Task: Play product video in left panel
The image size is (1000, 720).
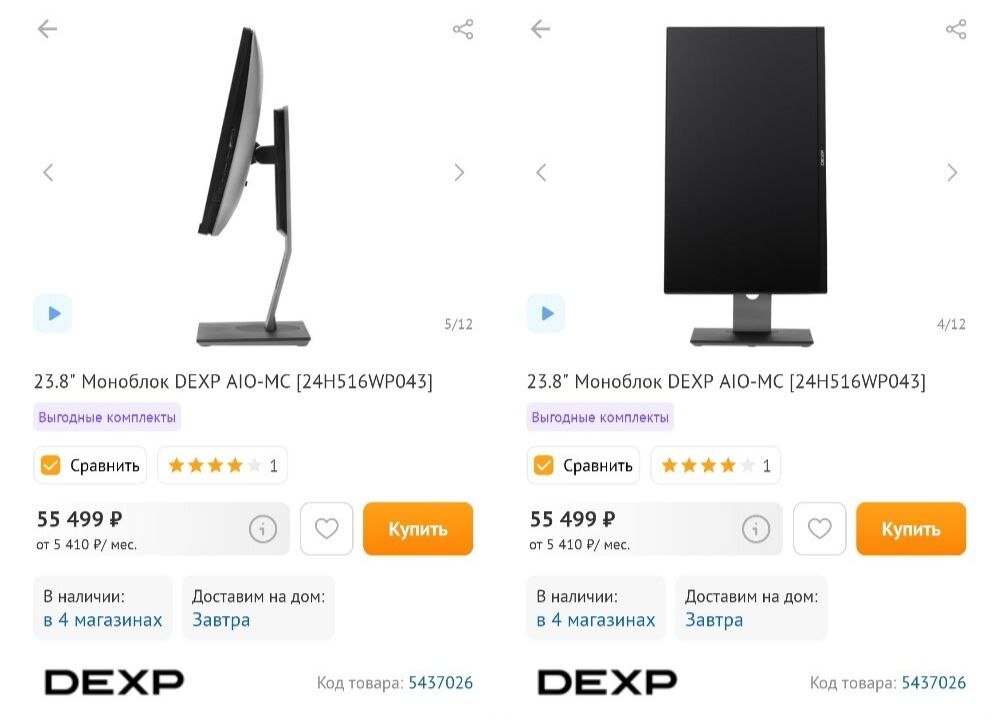Action: point(53,313)
